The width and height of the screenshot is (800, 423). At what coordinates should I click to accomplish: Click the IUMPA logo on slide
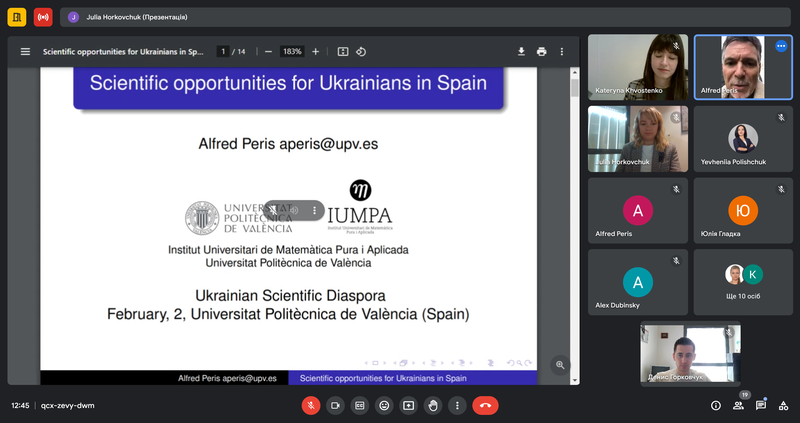360,207
